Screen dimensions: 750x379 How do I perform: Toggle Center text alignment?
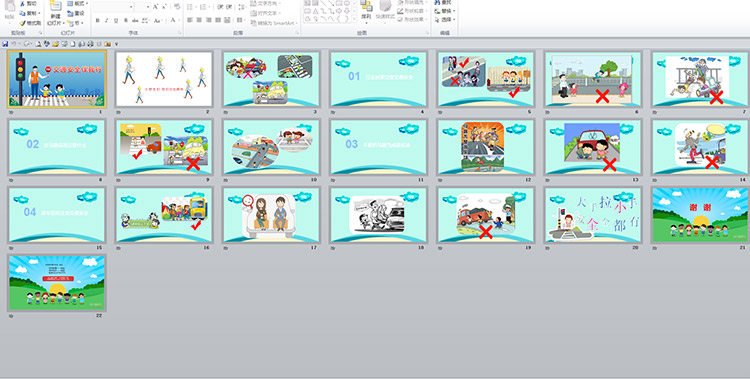tap(199, 20)
